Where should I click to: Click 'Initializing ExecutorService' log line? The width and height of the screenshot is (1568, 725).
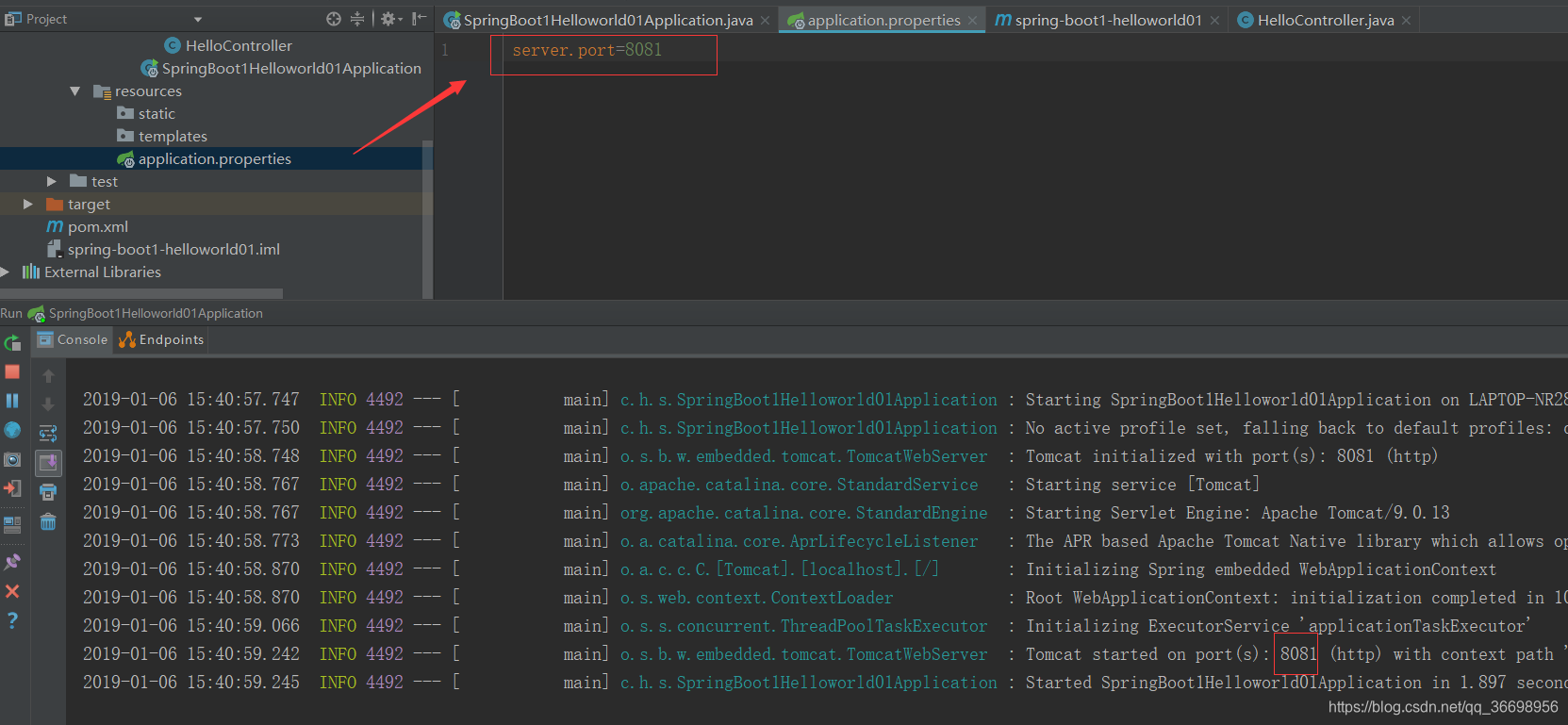pyautogui.click(x=1278, y=626)
